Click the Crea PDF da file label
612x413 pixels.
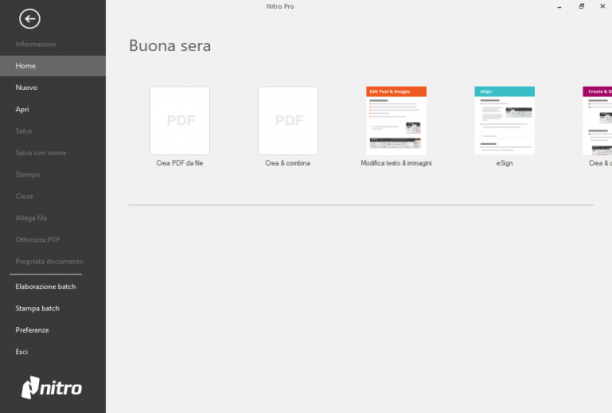coord(180,163)
